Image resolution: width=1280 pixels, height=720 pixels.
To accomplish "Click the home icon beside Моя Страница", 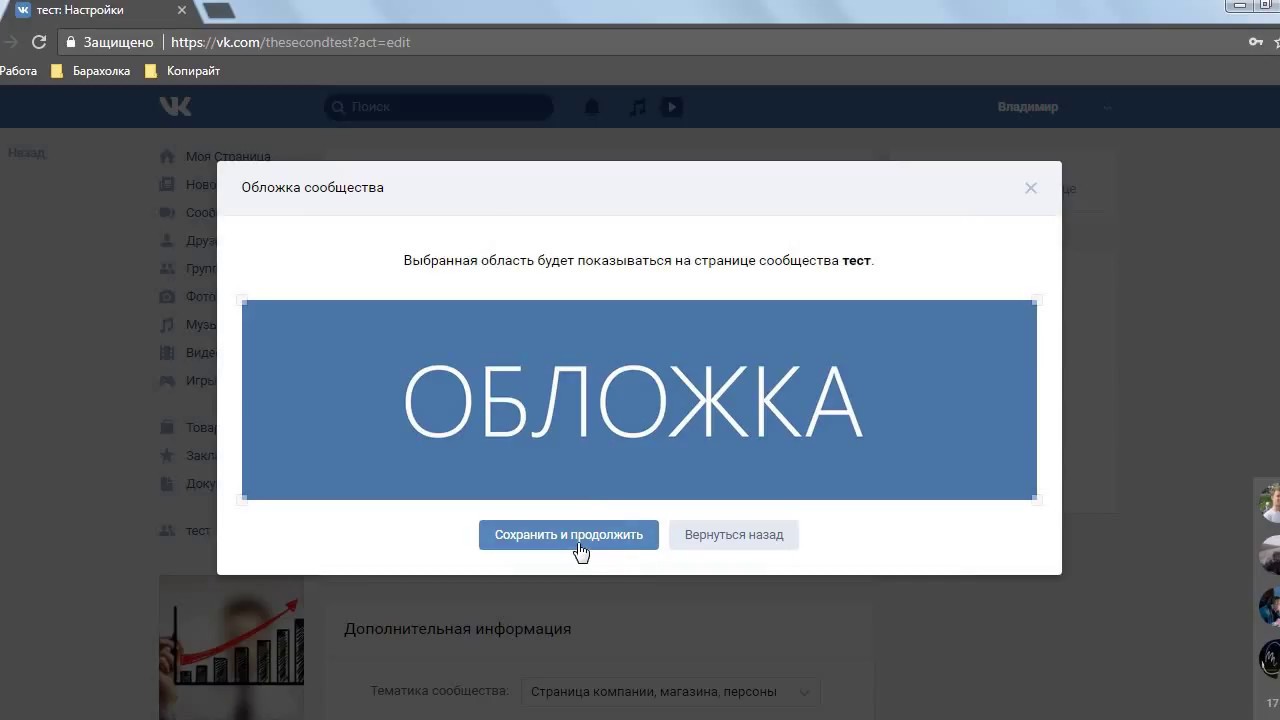I will (x=167, y=157).
